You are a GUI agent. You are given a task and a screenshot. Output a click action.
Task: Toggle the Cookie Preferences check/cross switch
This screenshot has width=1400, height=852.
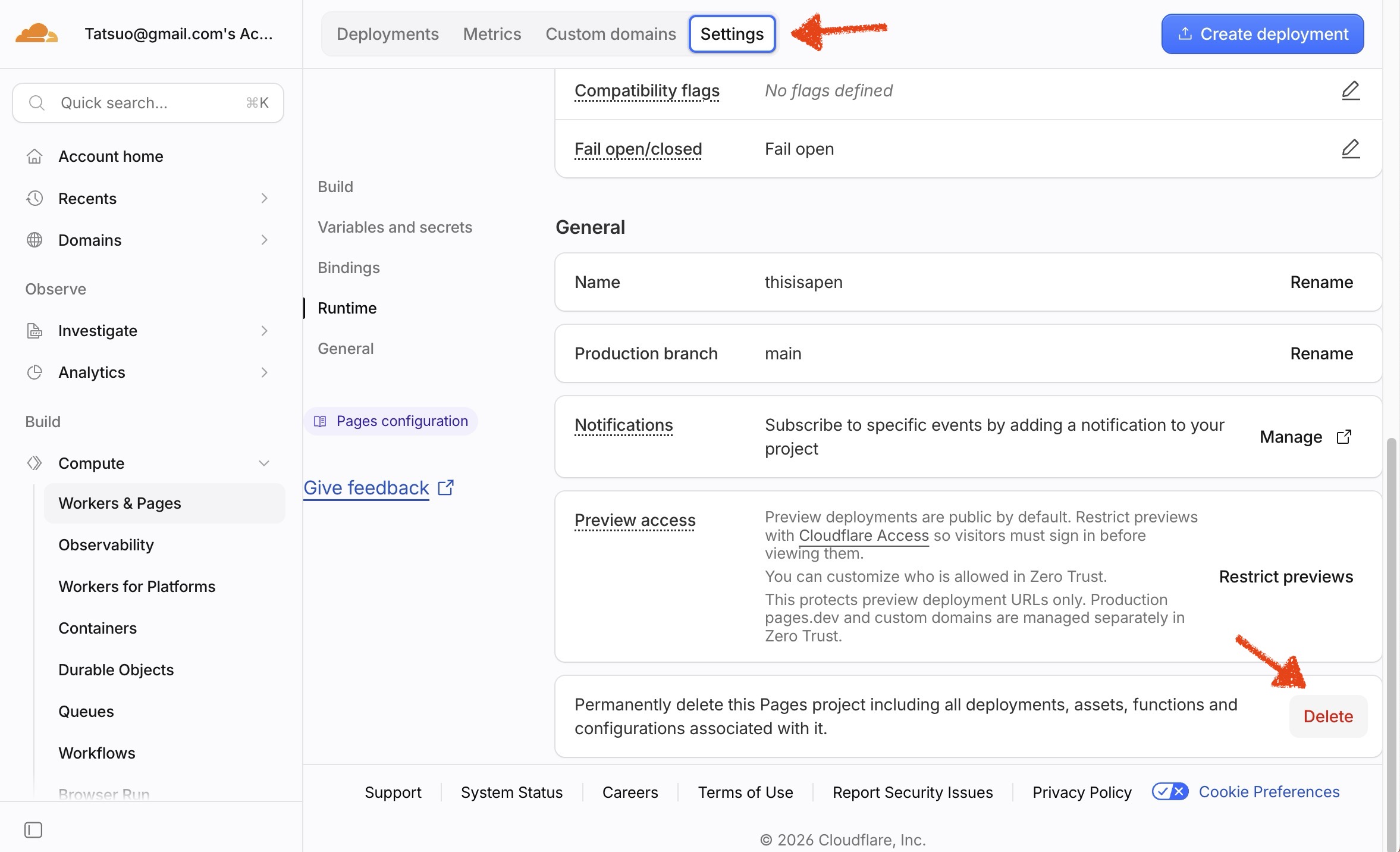(1170, 791)
